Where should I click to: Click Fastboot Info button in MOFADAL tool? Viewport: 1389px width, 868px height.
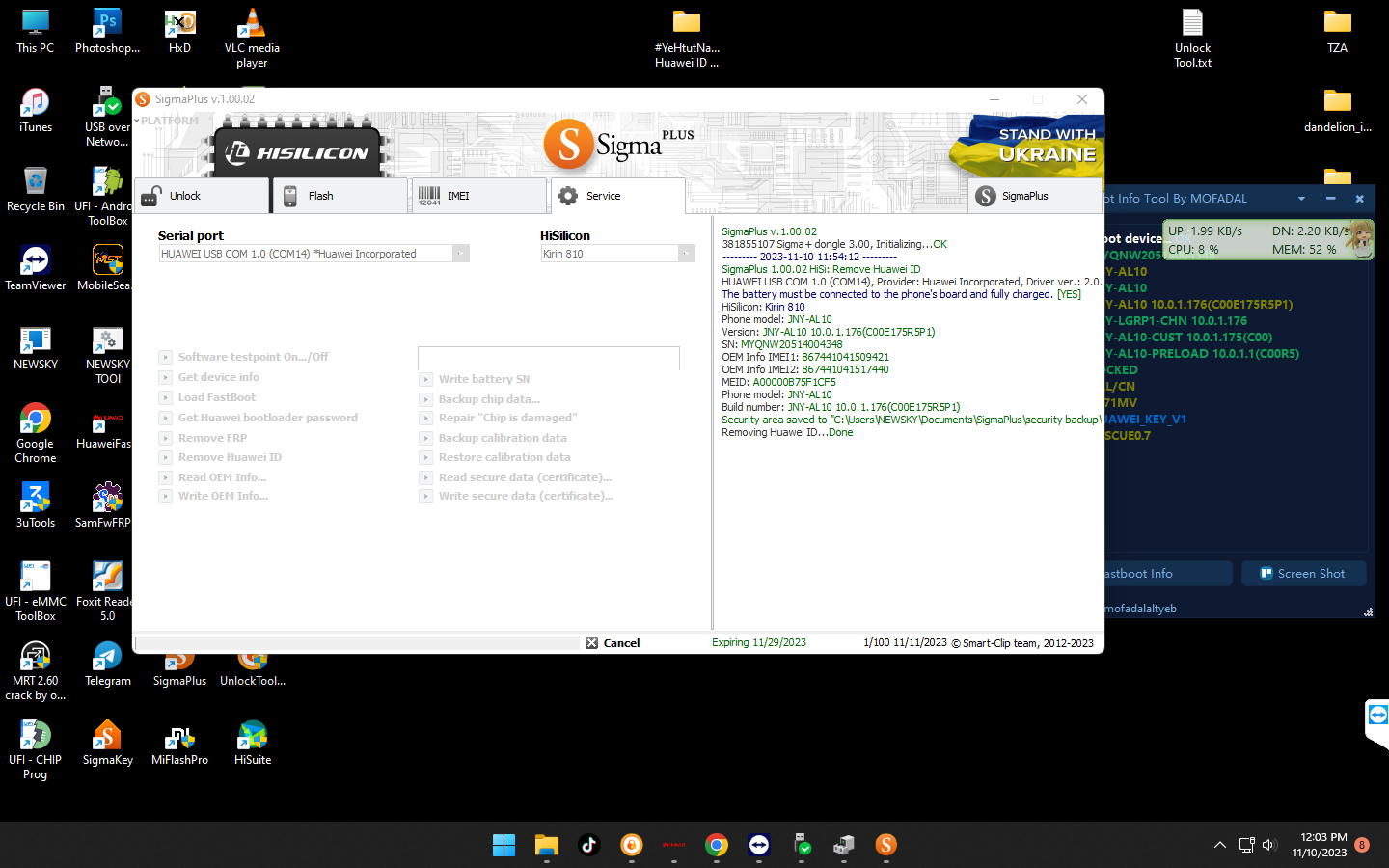pos(1168,574)
